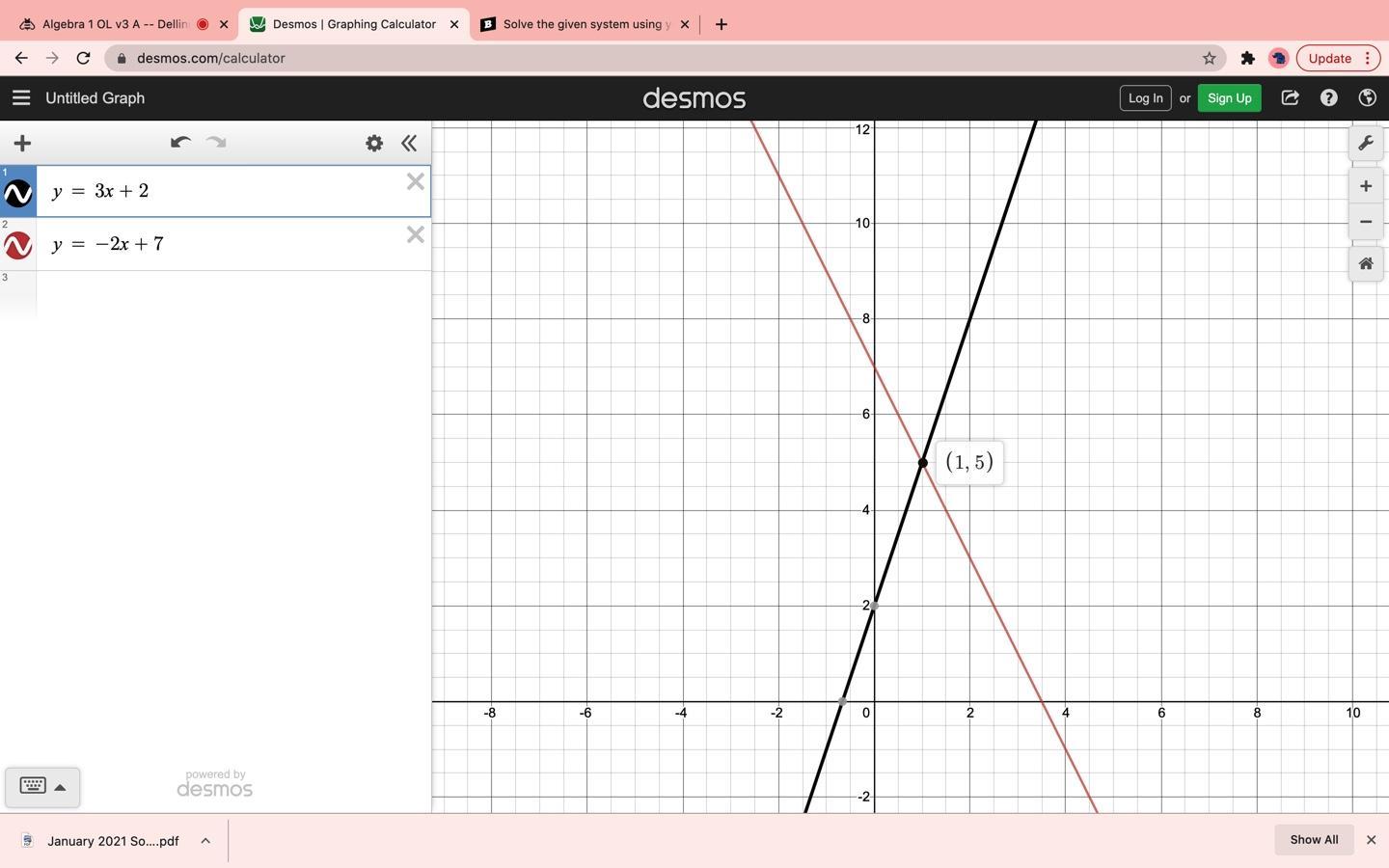The width and height of the screenshot is (1389, 868).
Task: Reset graph to default home view
Action: (x=1365, y=263)
